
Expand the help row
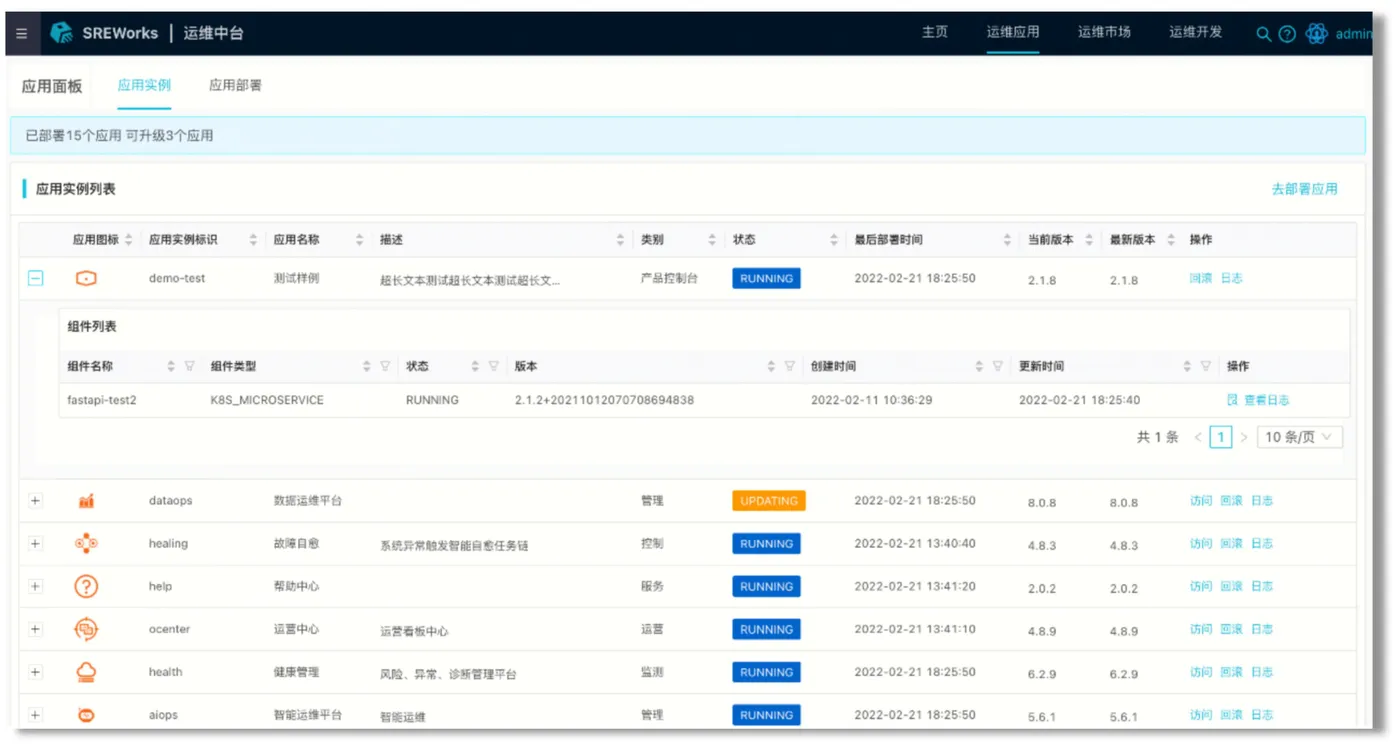(x=35, y=587)
